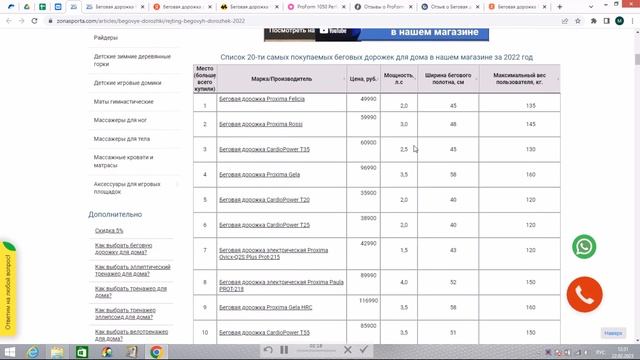Reload the page with the refresh icon
Viewport: 640px width, 360px height.
pyautogui.click(x=34, y=21)
